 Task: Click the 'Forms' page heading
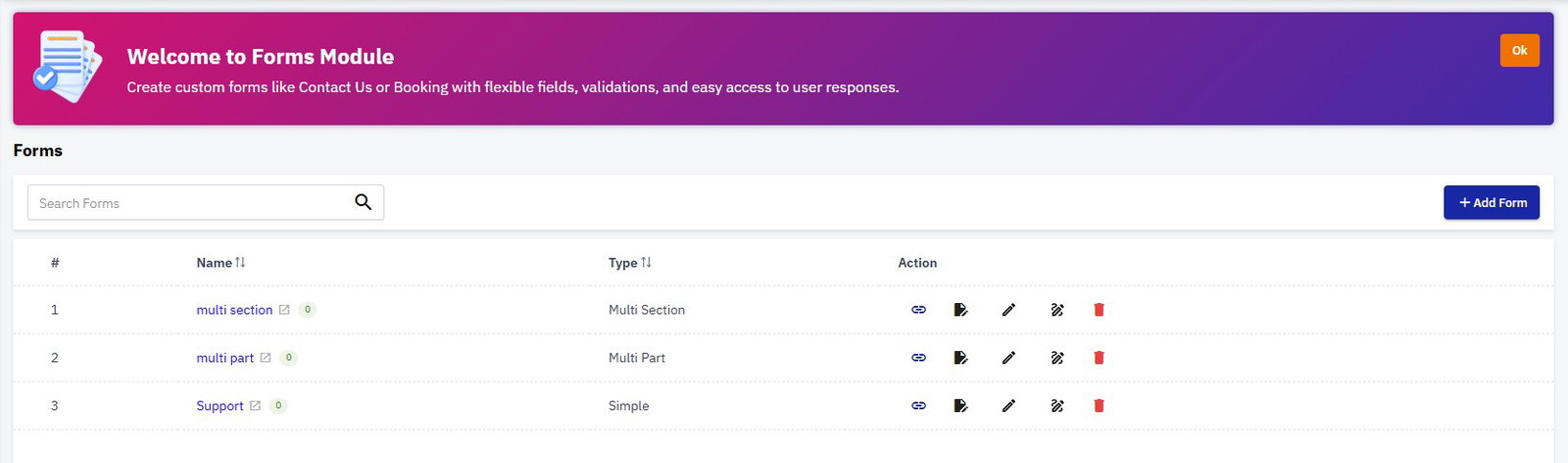point(38,150)
